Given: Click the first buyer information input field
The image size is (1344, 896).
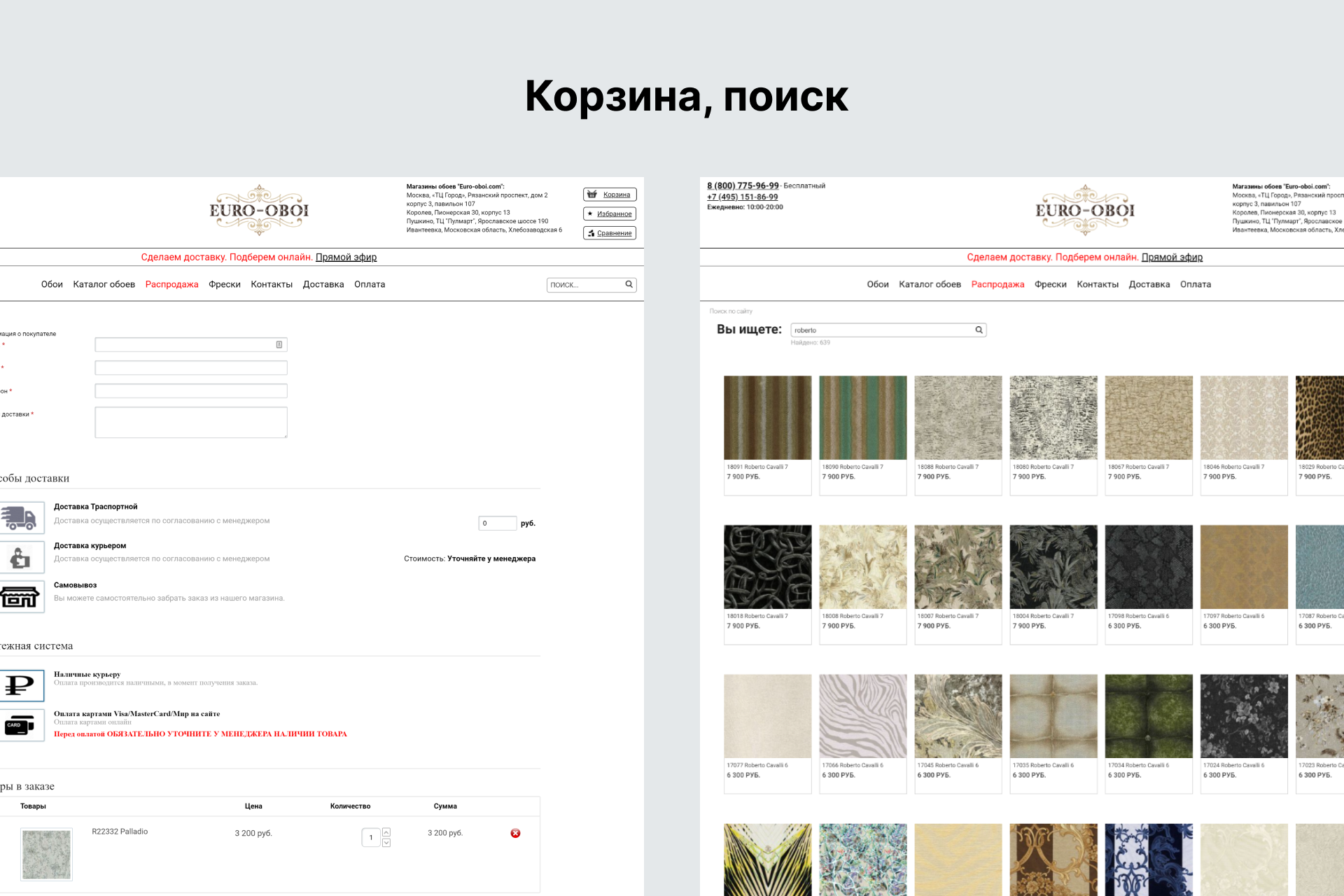Looking at the screenshot, I should 191,344.
